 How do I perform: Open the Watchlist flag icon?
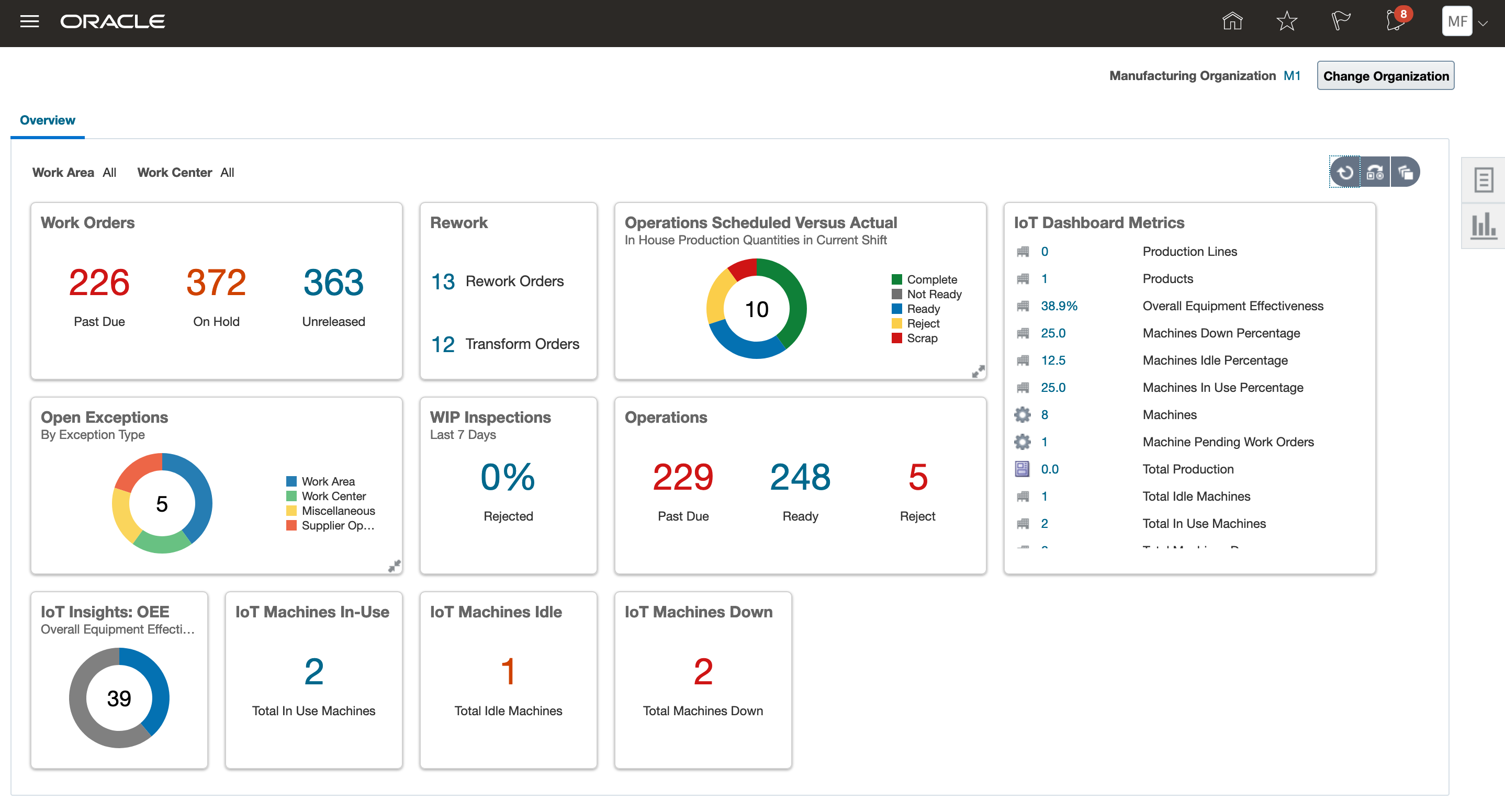tap(1340, 21)
